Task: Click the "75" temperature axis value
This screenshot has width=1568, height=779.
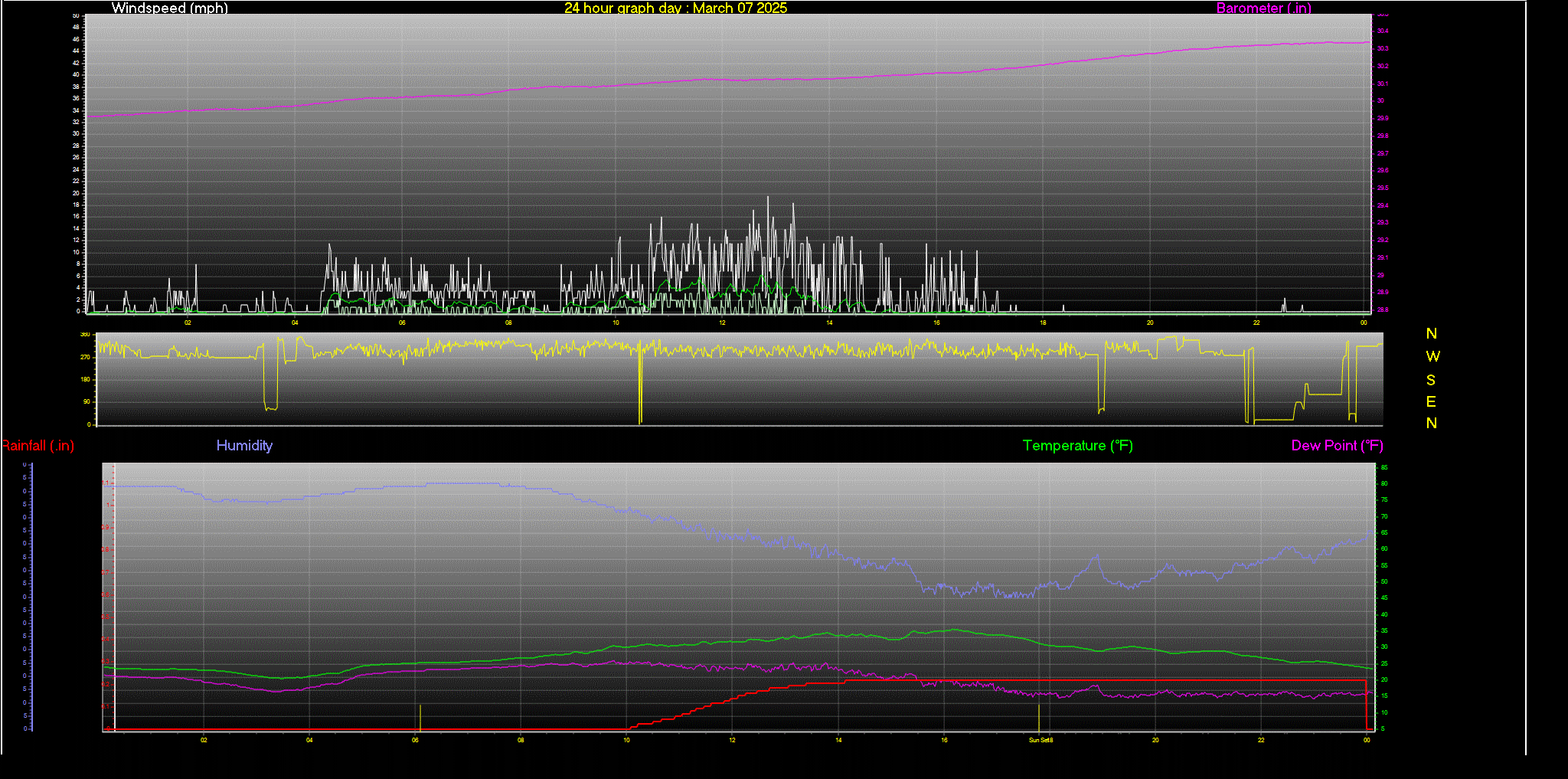Action: coord(1383,499)
